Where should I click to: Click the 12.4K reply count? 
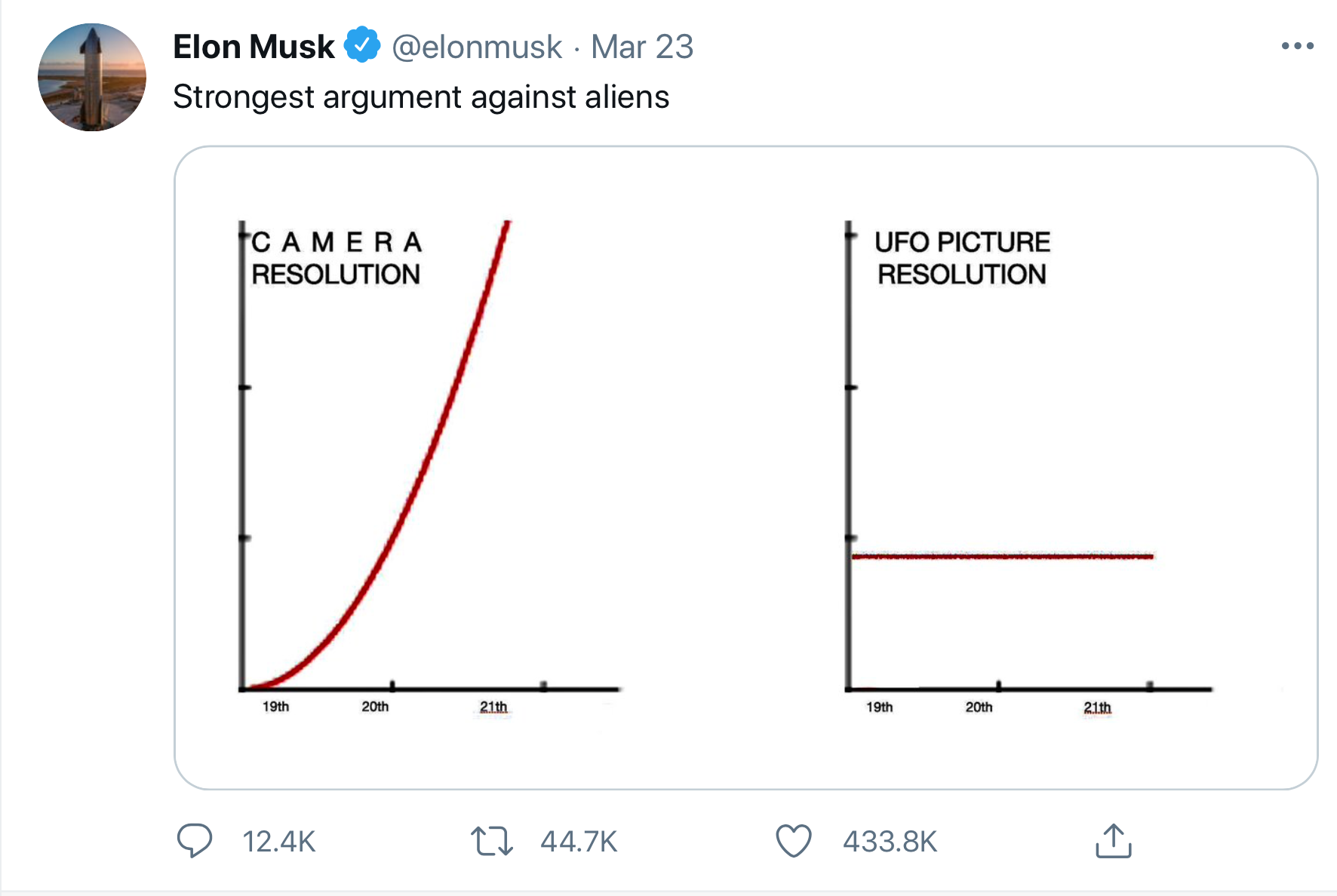[x=278, y=842]
